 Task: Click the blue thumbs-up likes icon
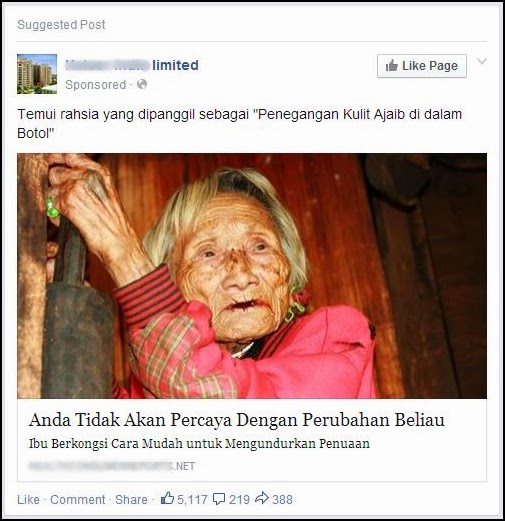(x=167, y=499)
